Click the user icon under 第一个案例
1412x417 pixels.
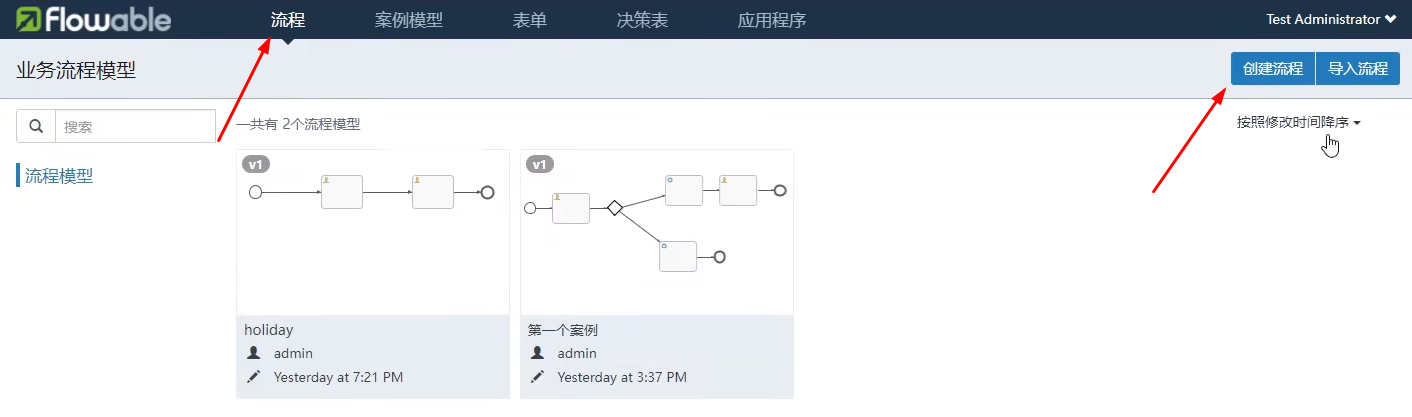pyautogui.click(x=538, y=353)
